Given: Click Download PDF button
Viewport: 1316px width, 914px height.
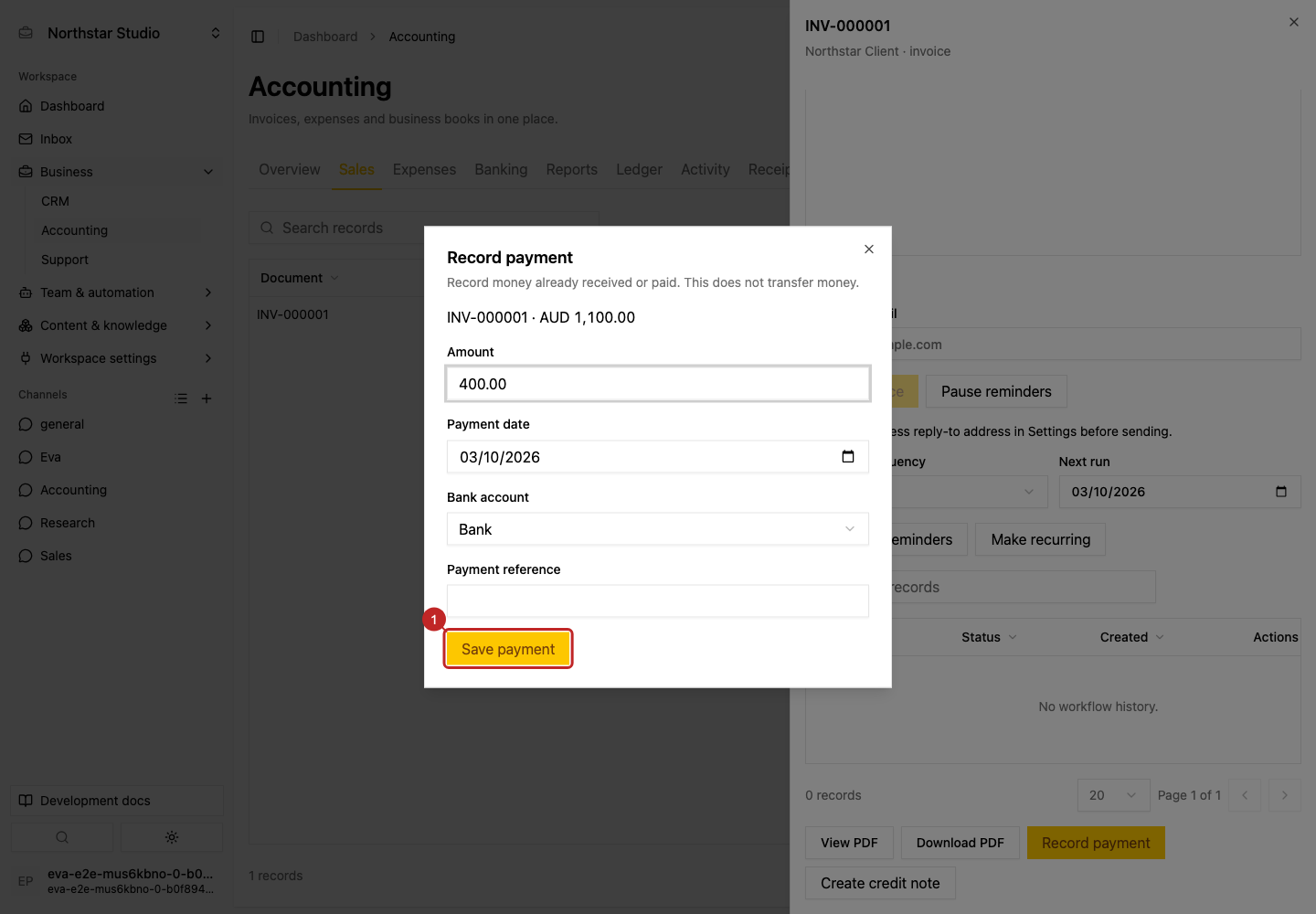Looking at the screenshot, I should (960, 843).
